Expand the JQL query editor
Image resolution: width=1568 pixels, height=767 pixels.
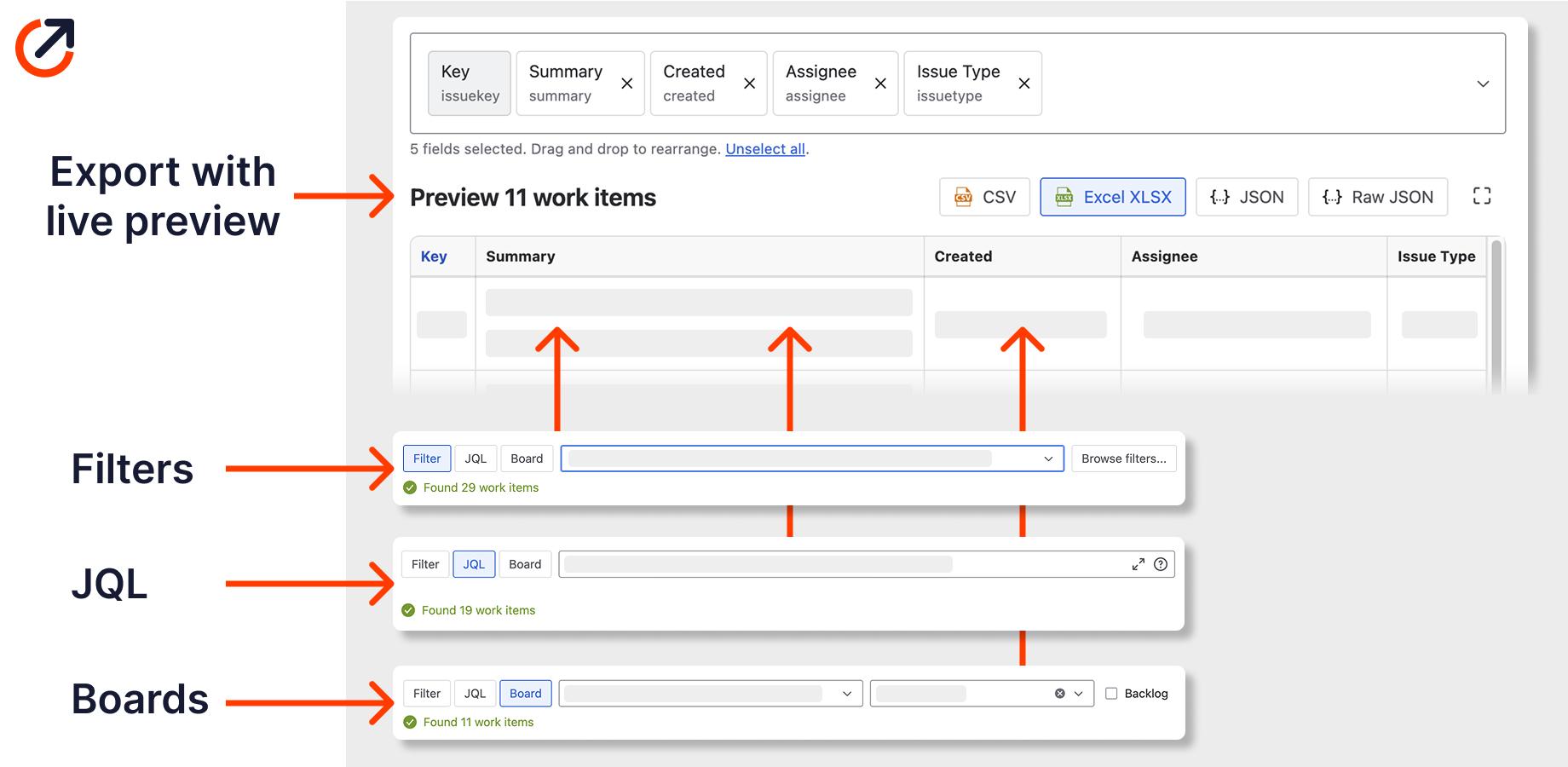(1139, 563)
